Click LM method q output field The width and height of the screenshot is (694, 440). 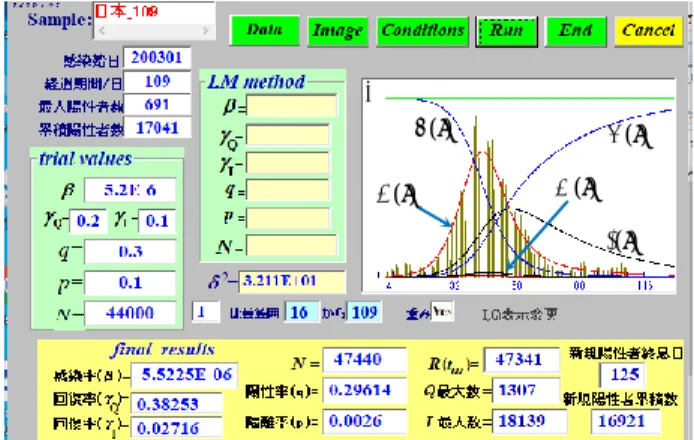(x=288, y=190)
